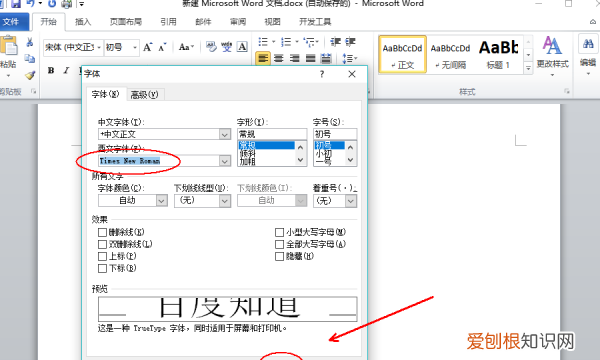Screen dimensions: 600x360
Task: Click the Paste clipboard icon
Action: tap(8, 46)
